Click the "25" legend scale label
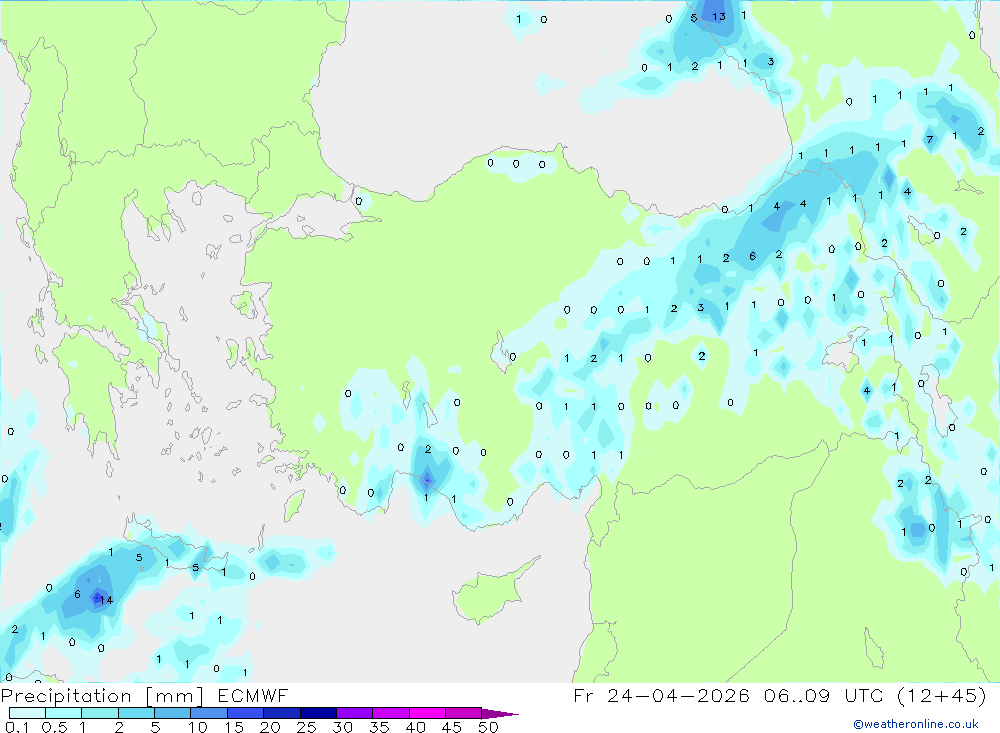 click(x=306, y=727)
